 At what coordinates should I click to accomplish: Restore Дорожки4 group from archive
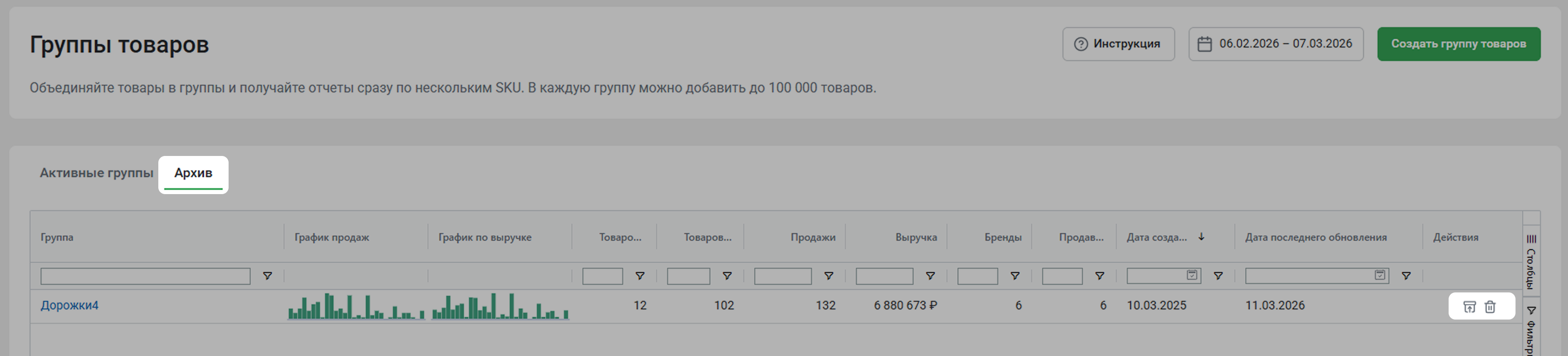pos(1469,306)
